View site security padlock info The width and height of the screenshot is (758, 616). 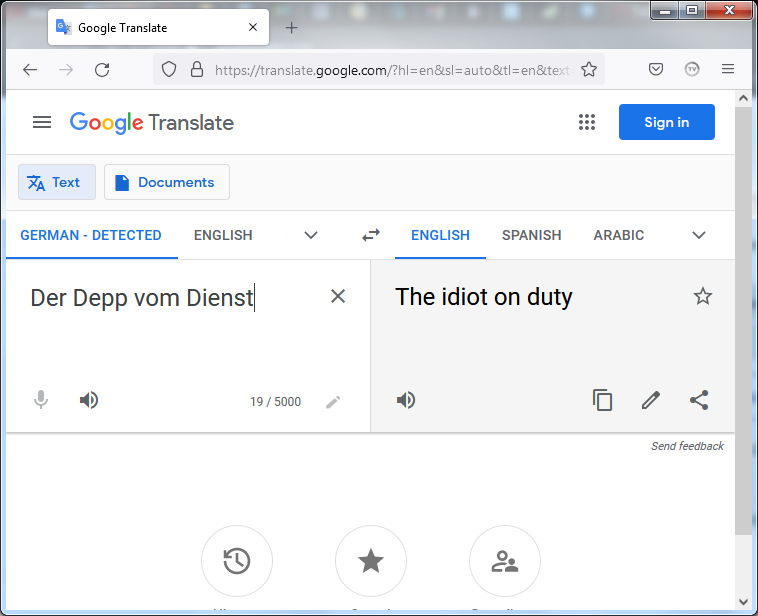click(197, 70)
